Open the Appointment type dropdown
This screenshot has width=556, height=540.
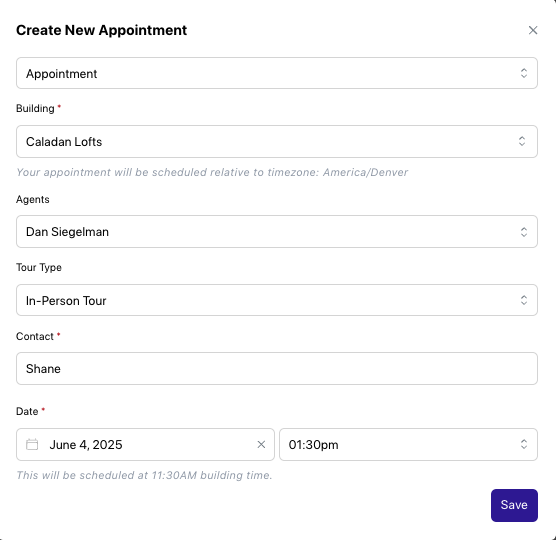pos(277,73)
